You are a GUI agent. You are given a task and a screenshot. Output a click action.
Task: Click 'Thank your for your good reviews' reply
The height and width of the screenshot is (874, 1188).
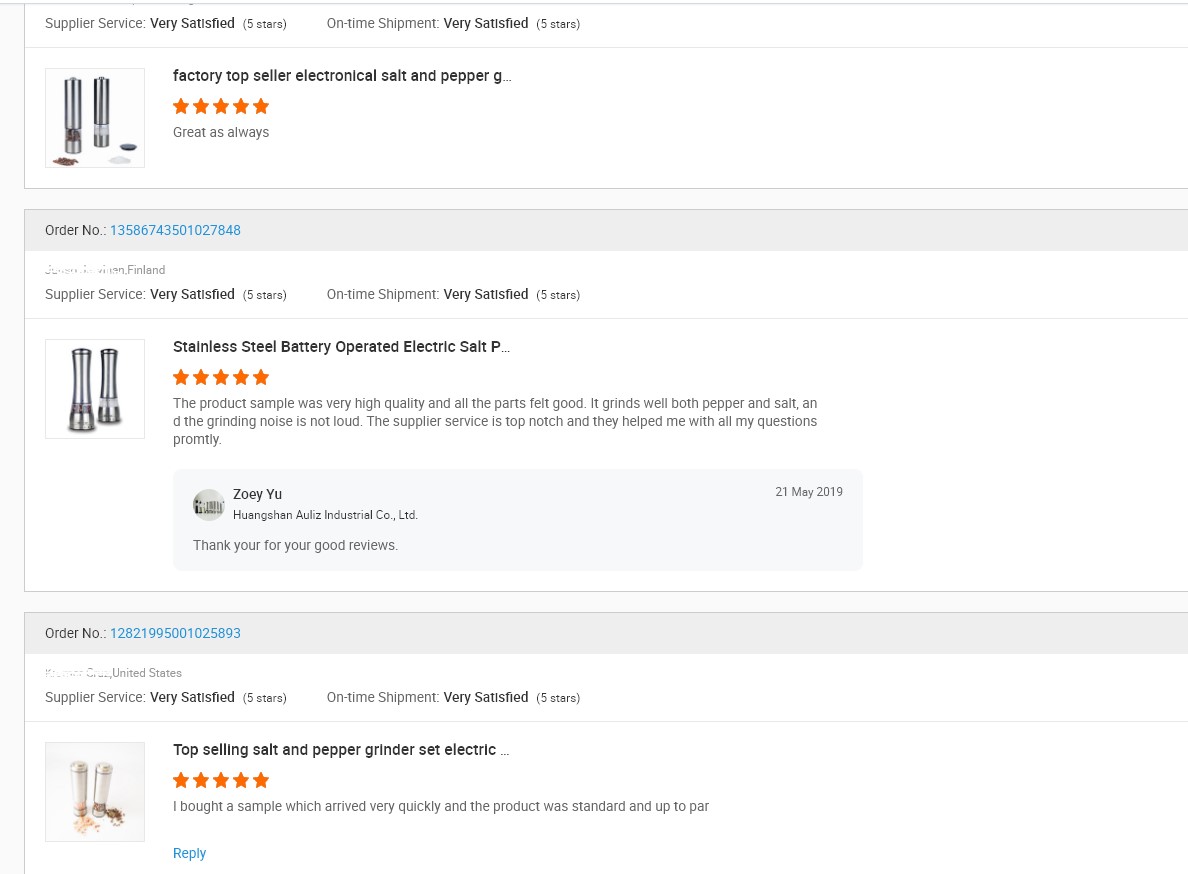(x=295, y=545)
